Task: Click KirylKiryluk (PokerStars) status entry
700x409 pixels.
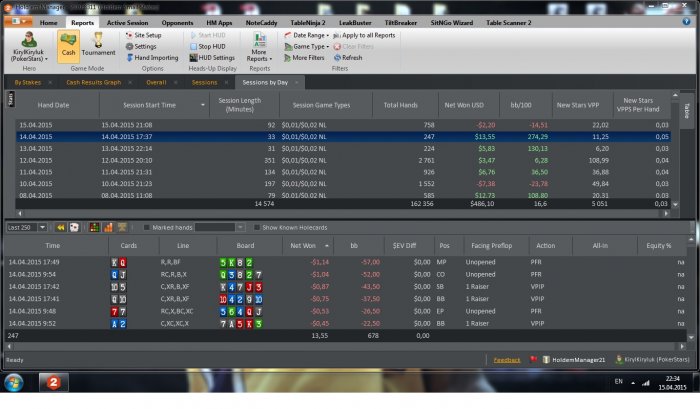Action: [652, 359]
